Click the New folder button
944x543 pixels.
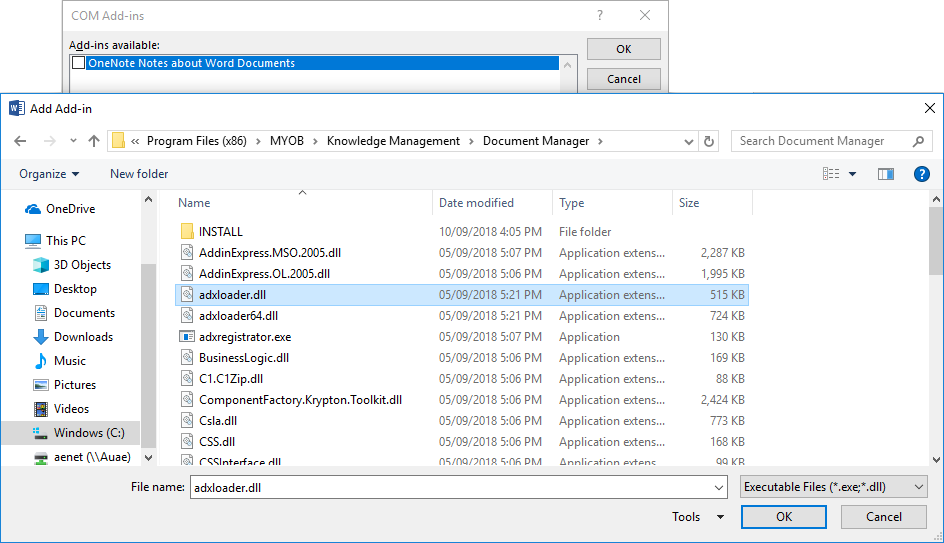pyautogui.click(x=139, y=174)
